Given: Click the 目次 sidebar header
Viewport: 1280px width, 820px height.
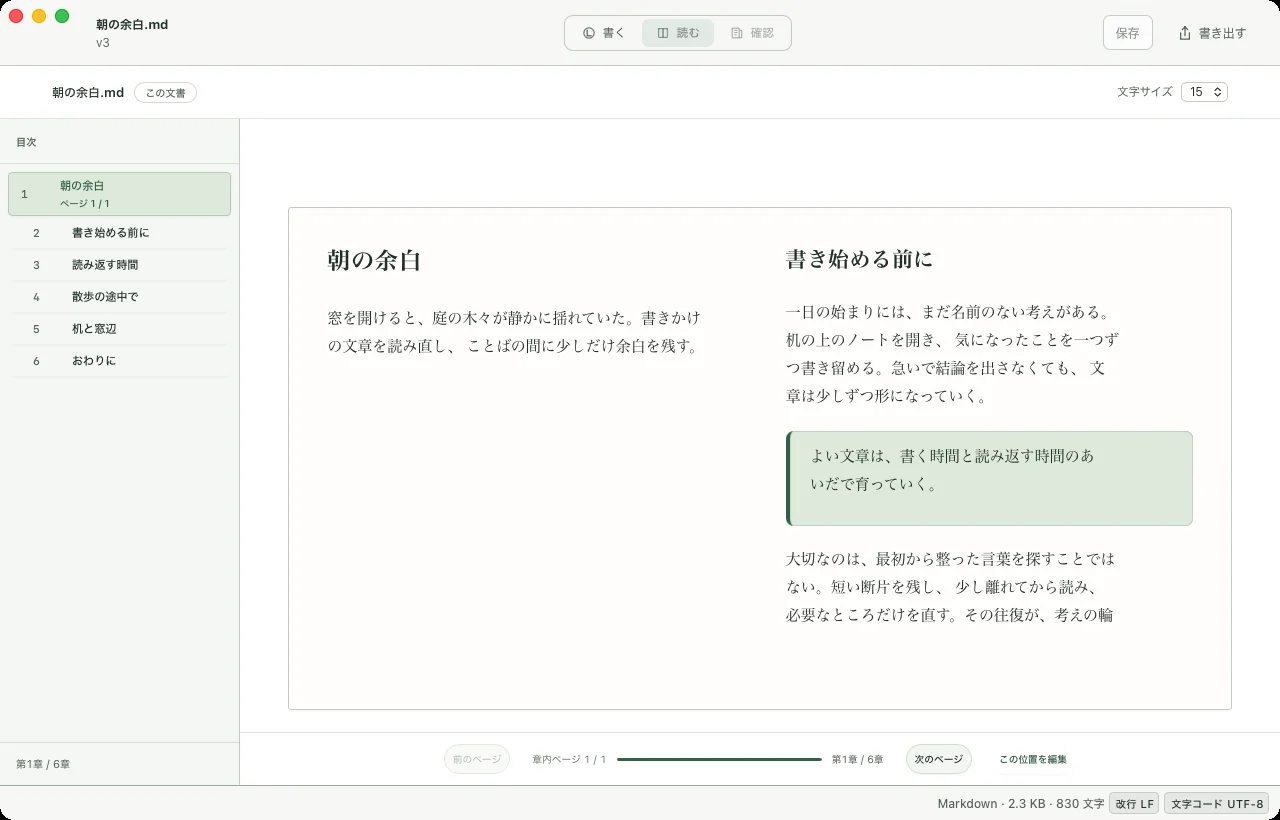Looking at the screenshot, I should 26,142.
